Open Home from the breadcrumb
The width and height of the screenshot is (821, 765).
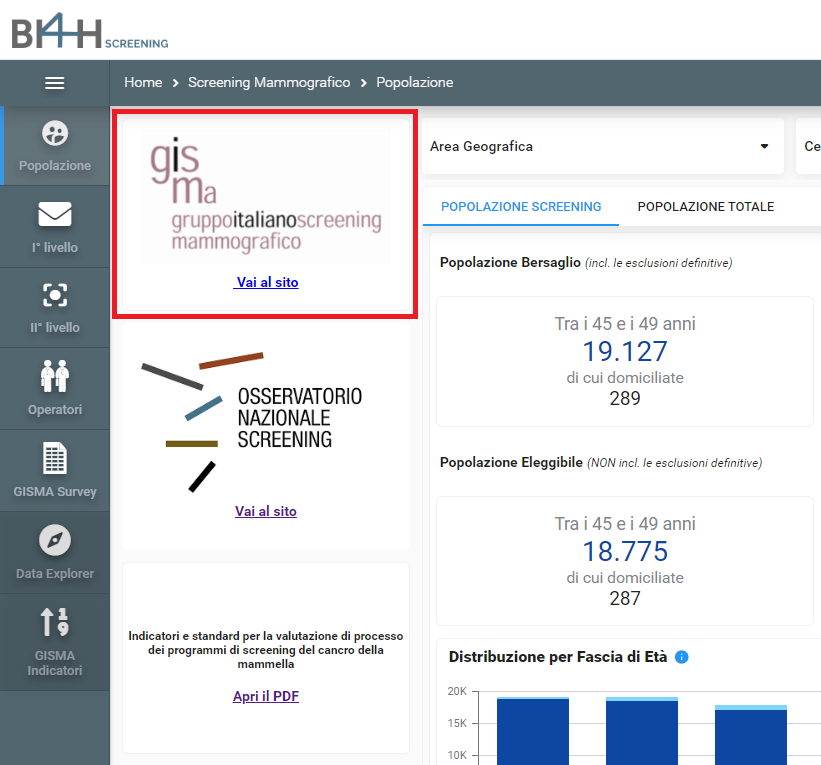point(143,83)
